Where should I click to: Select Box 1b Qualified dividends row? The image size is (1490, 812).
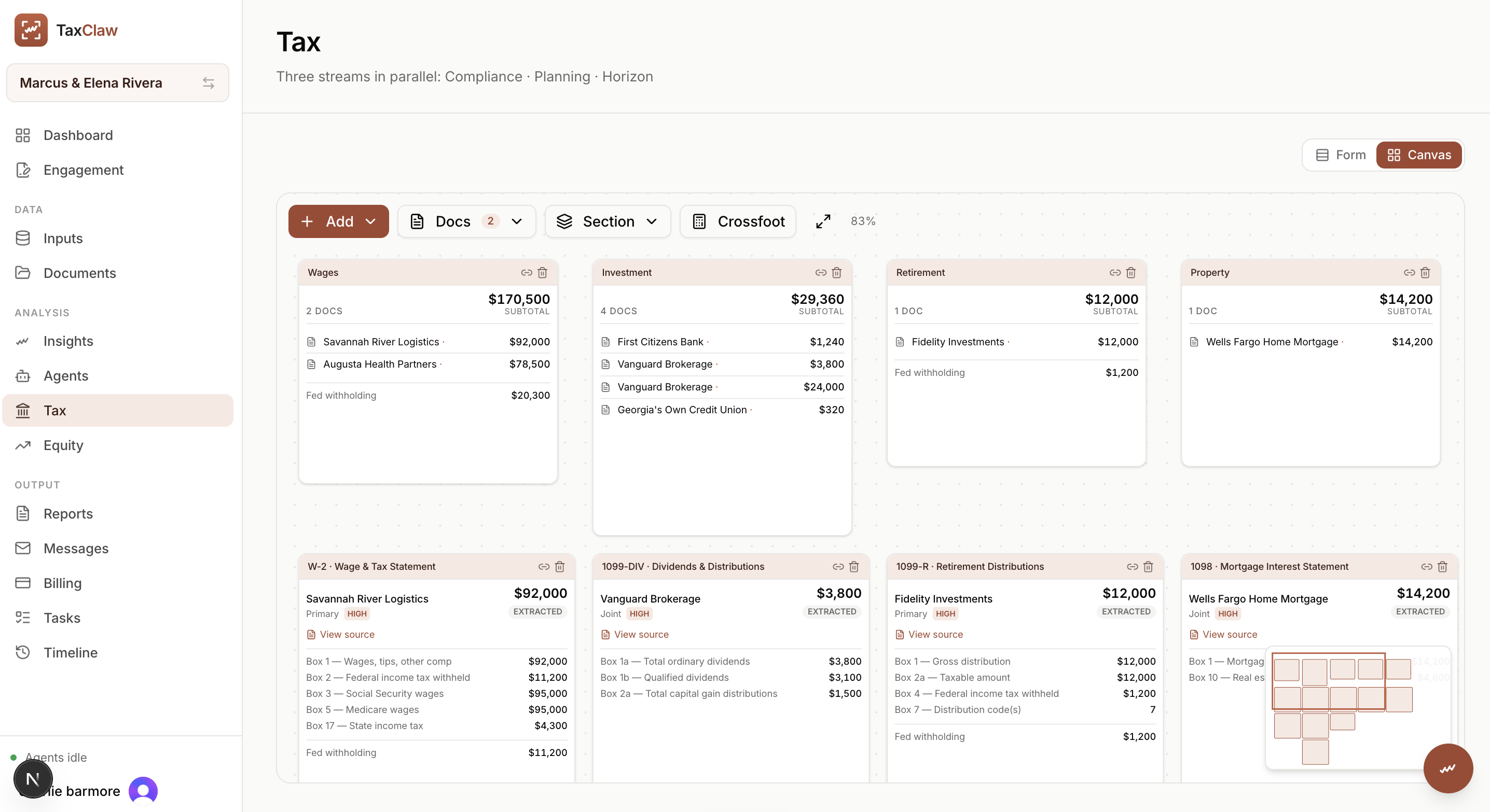point(730,677)
